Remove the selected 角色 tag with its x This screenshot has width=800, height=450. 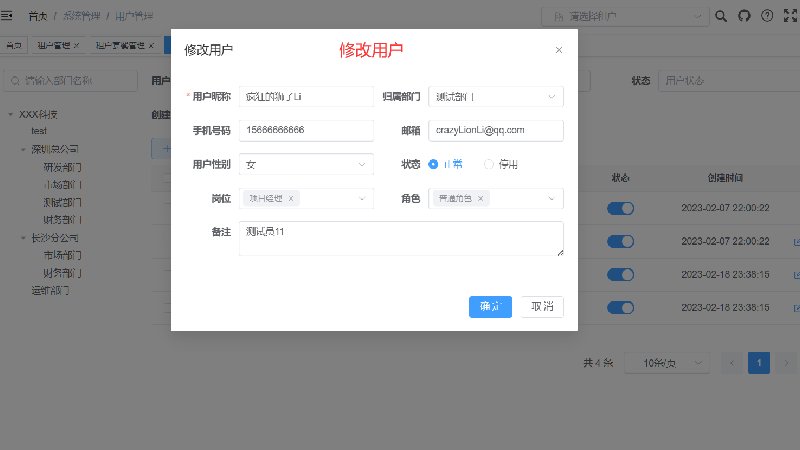pos(480,199)
